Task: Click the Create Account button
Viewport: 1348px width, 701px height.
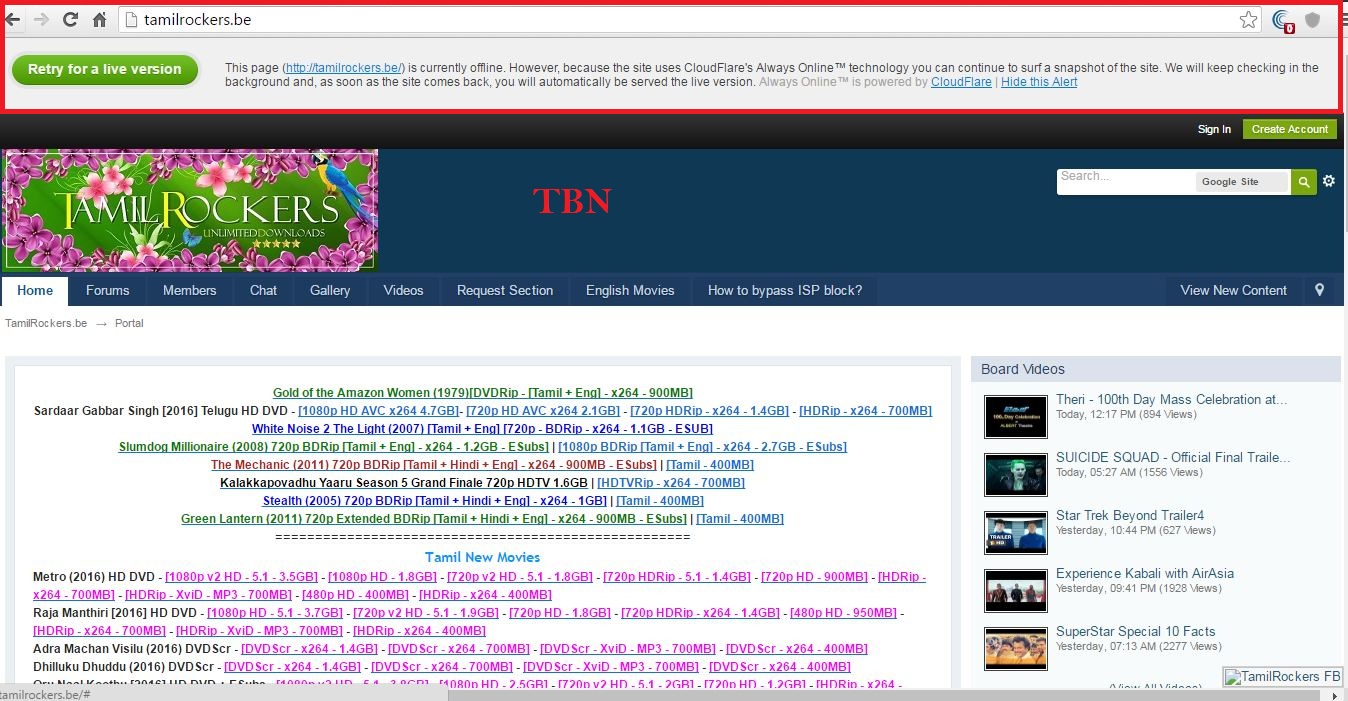Action: pyautogui.click(x=1289, y=129)
